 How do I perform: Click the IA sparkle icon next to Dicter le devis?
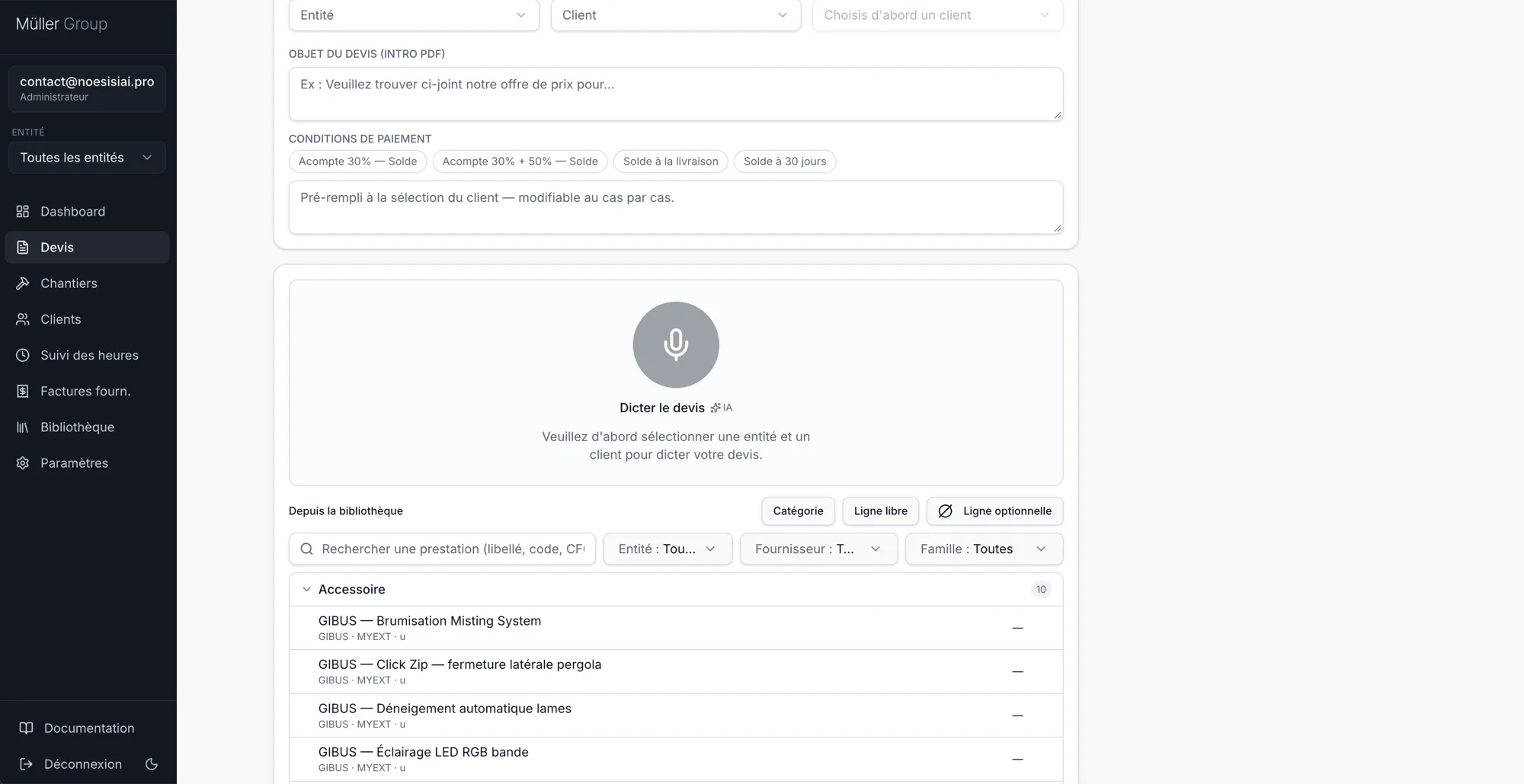[x=716, y=408]
